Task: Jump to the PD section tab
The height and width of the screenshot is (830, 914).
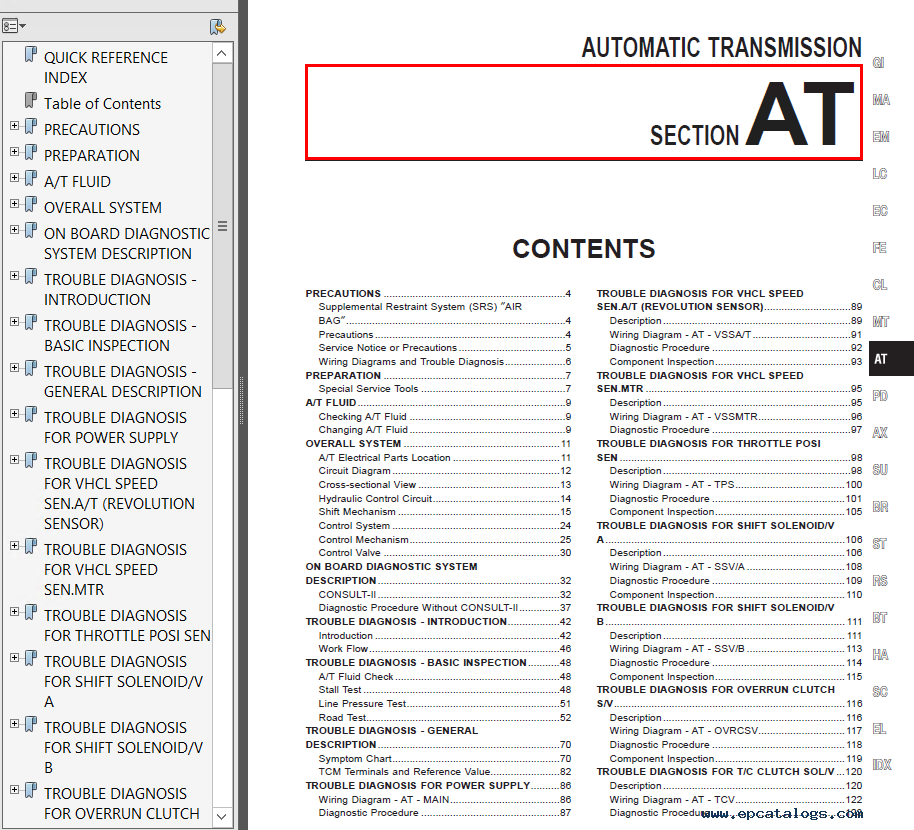Action: coord(880,396)
